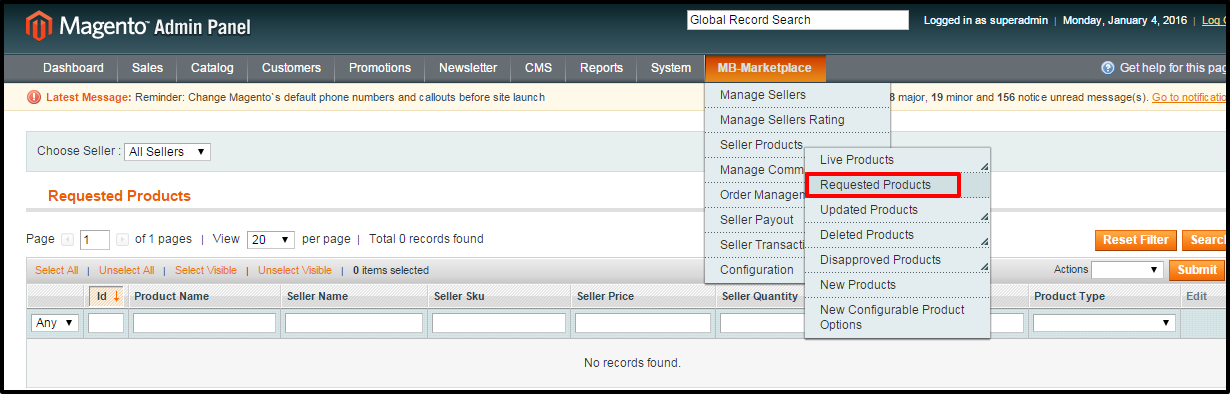The height and width of the screenshot is (394, 1230).
Task: Click the Magento logo icon
Action: pyautogui.click(x=40, y=25)
